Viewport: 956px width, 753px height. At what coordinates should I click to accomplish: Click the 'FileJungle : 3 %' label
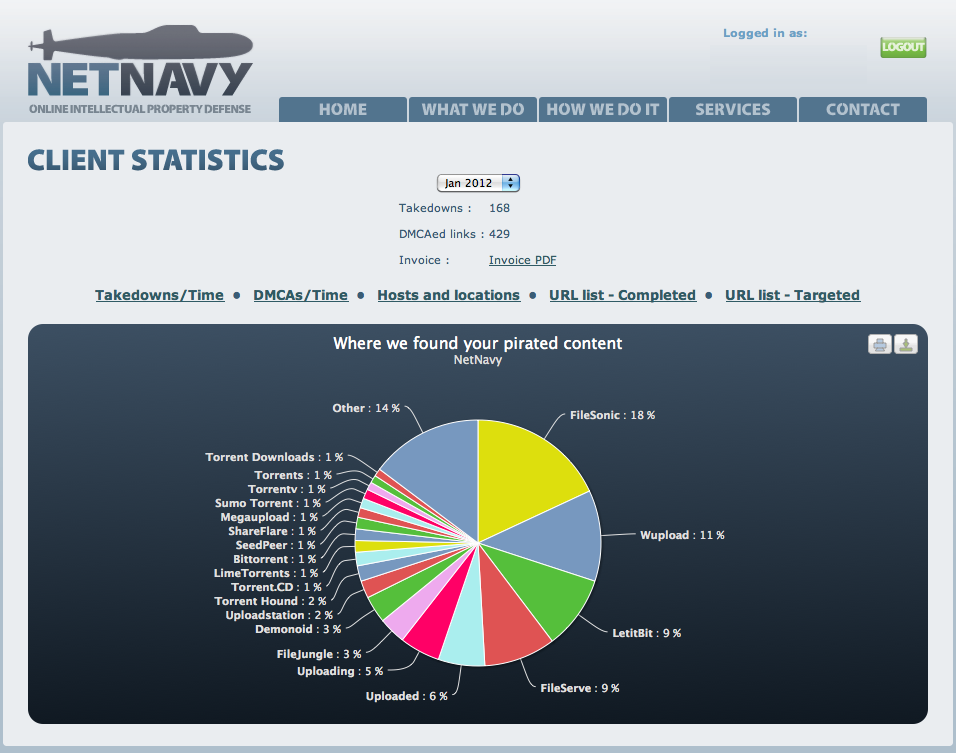click(x=319, y=654)
